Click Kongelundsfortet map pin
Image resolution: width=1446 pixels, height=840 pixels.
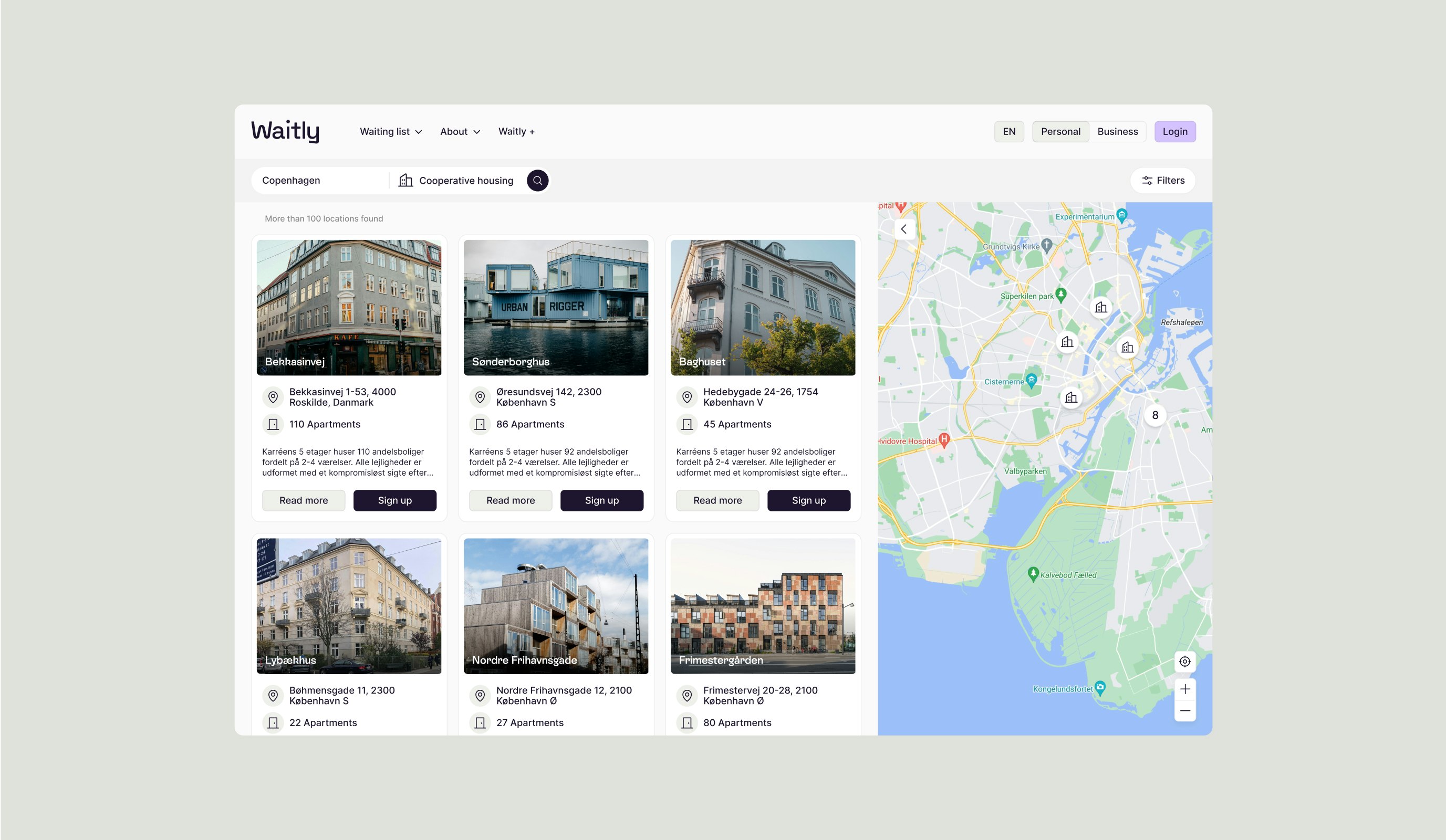coord(1099,688)
